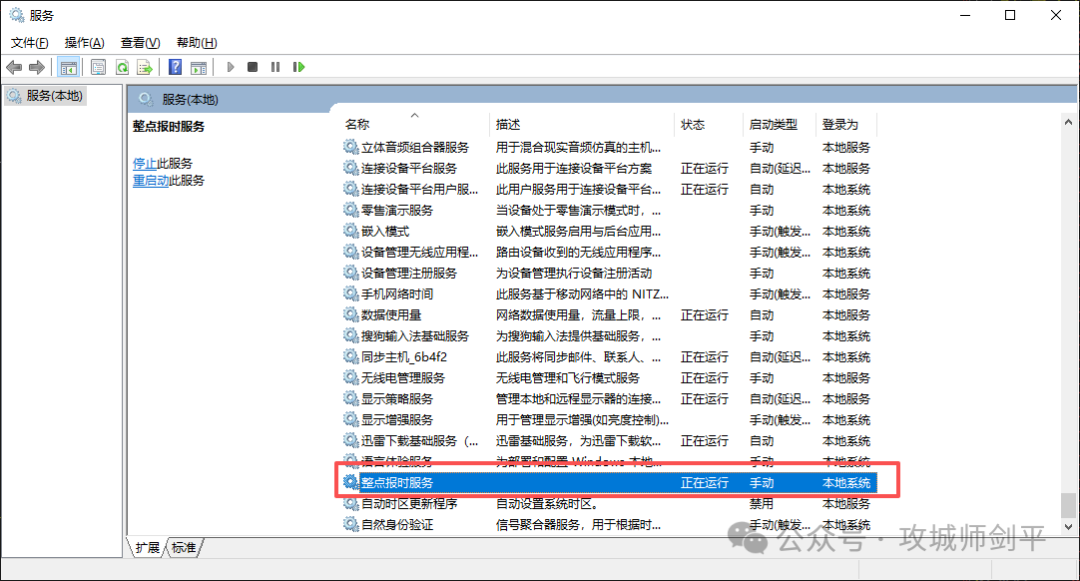Open the 文件(F) menu
This screenshot has width=1080, height=581.
[30, 43]
